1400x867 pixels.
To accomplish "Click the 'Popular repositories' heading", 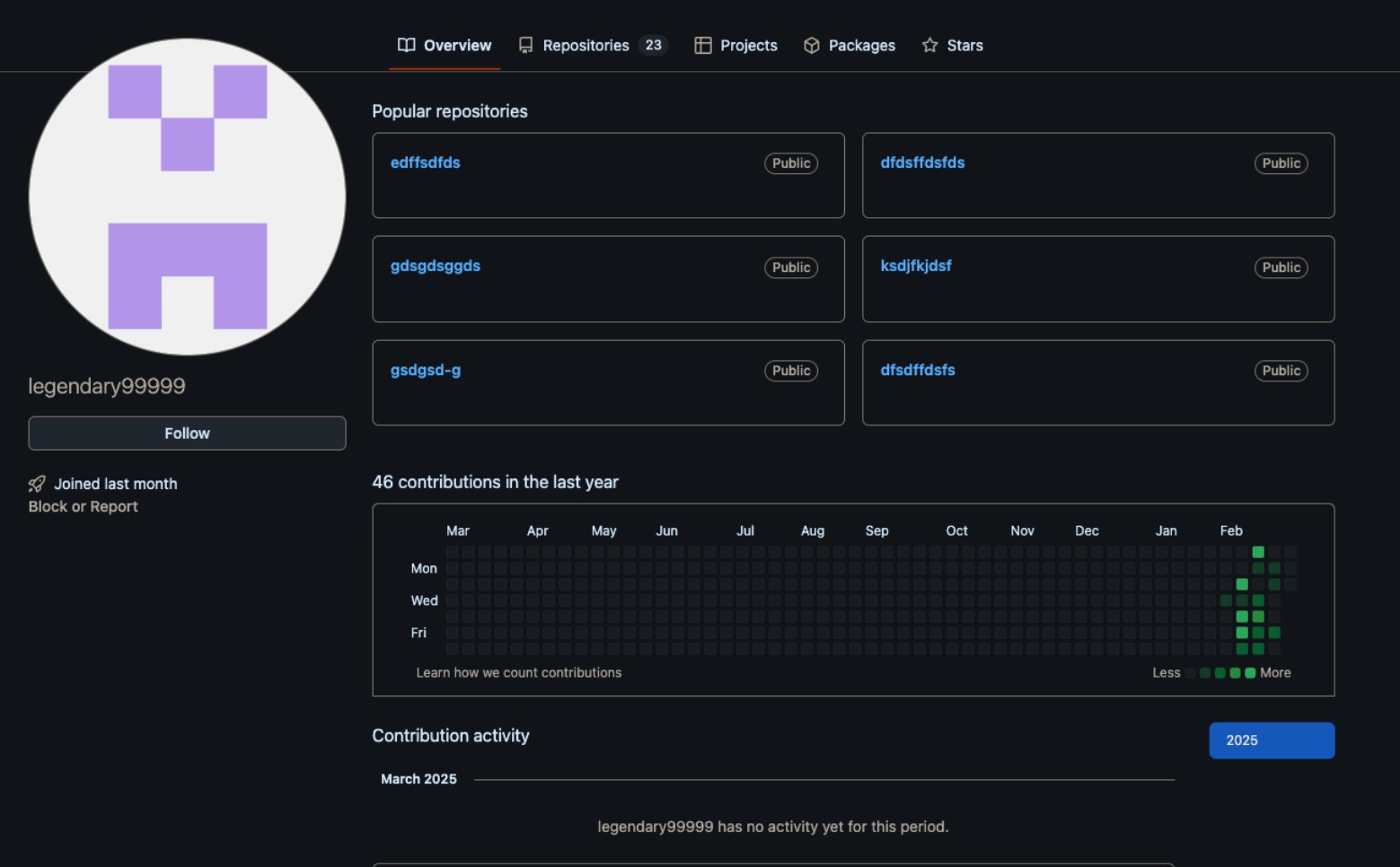I will 450,111.
